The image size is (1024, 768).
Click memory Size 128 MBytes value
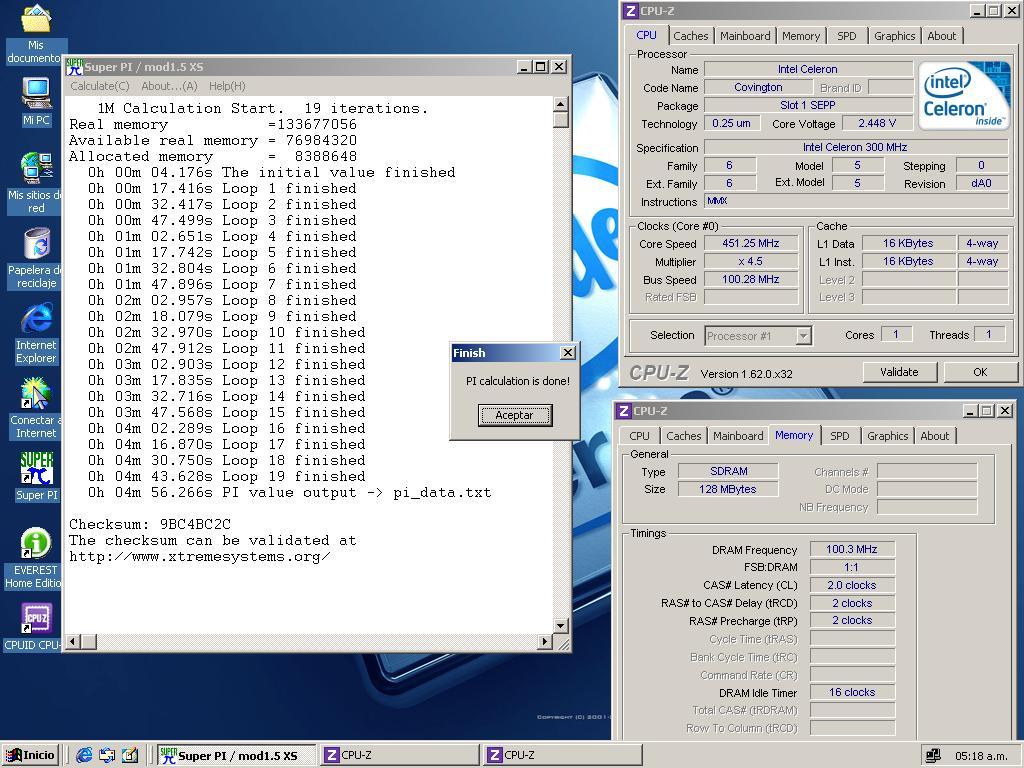[728, 489]
